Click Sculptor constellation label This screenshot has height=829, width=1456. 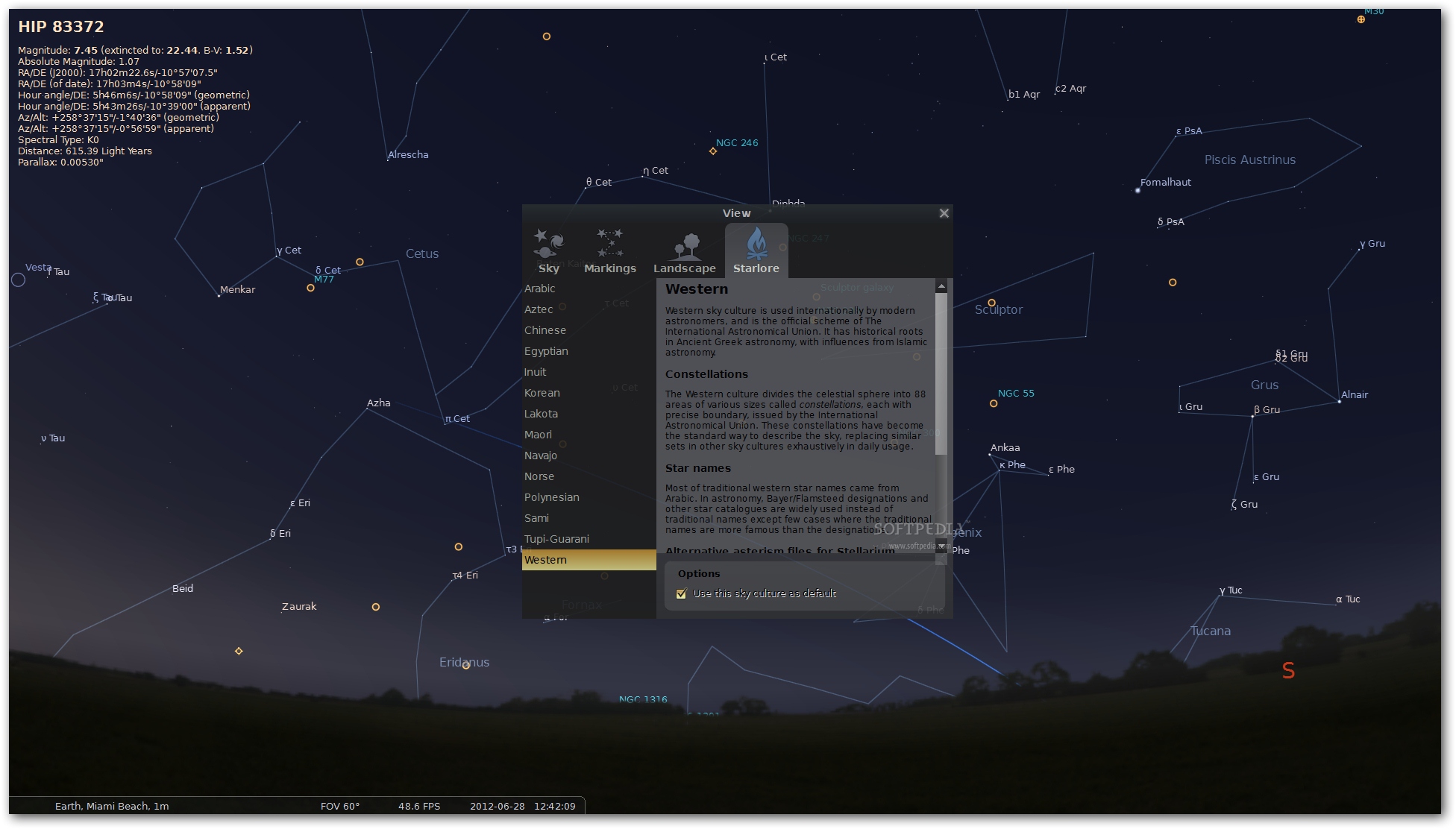pos(999,309)
